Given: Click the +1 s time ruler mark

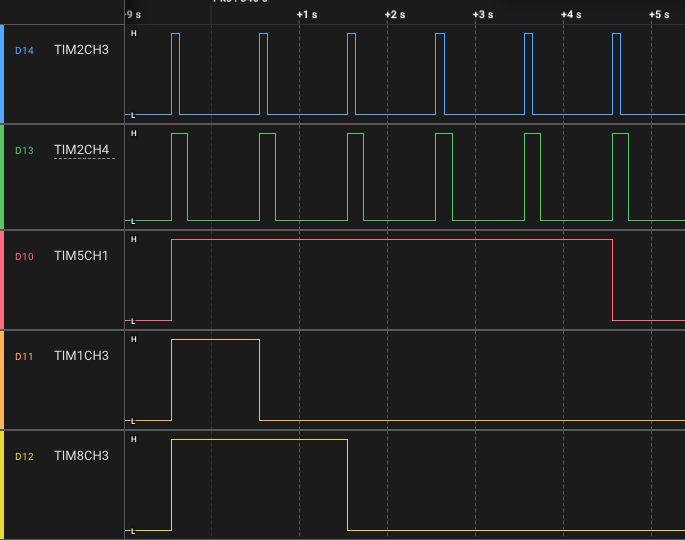Looking at the screenshot, I should coord(307,15).
